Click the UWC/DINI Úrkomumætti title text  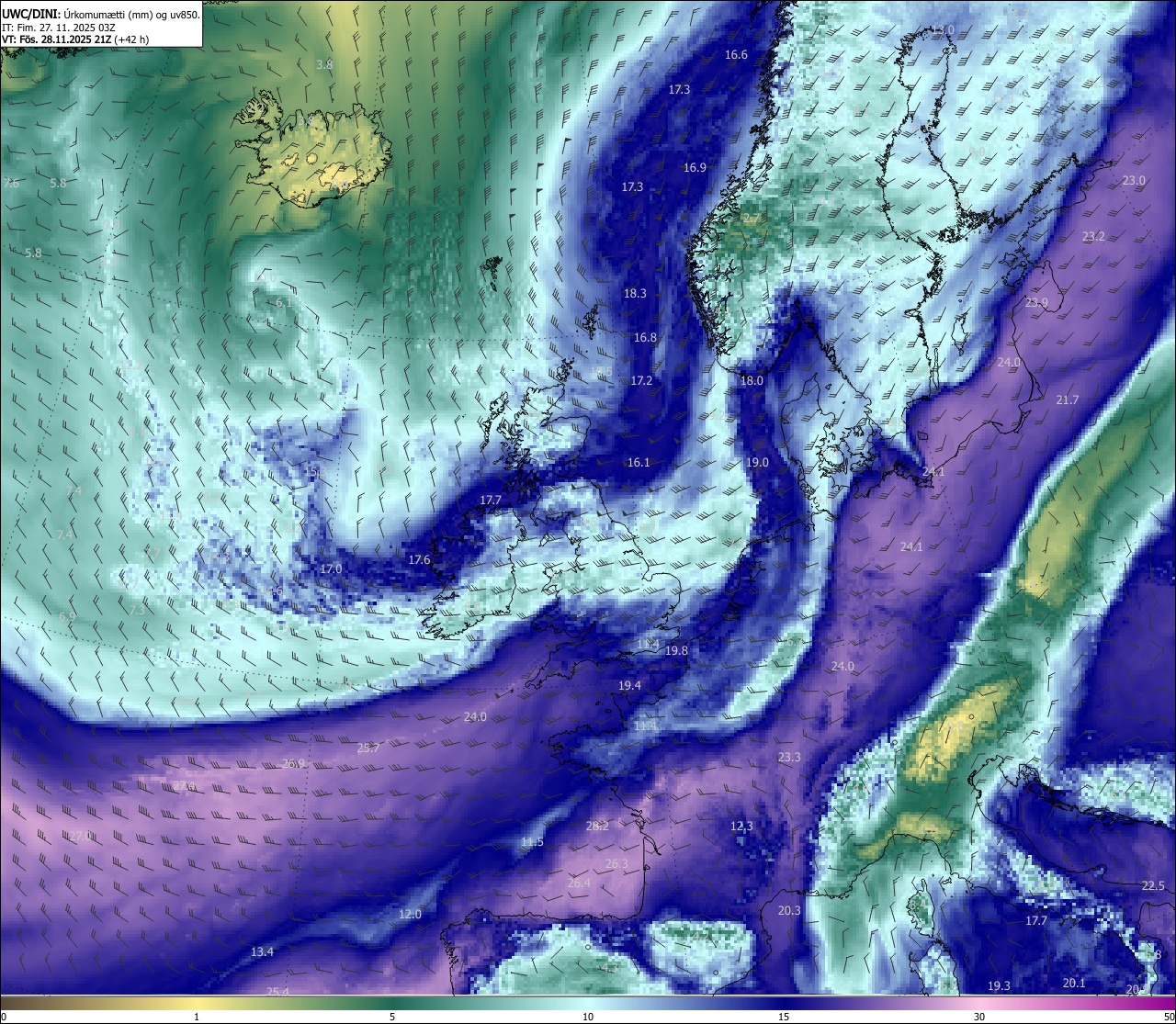click(100, 14)
